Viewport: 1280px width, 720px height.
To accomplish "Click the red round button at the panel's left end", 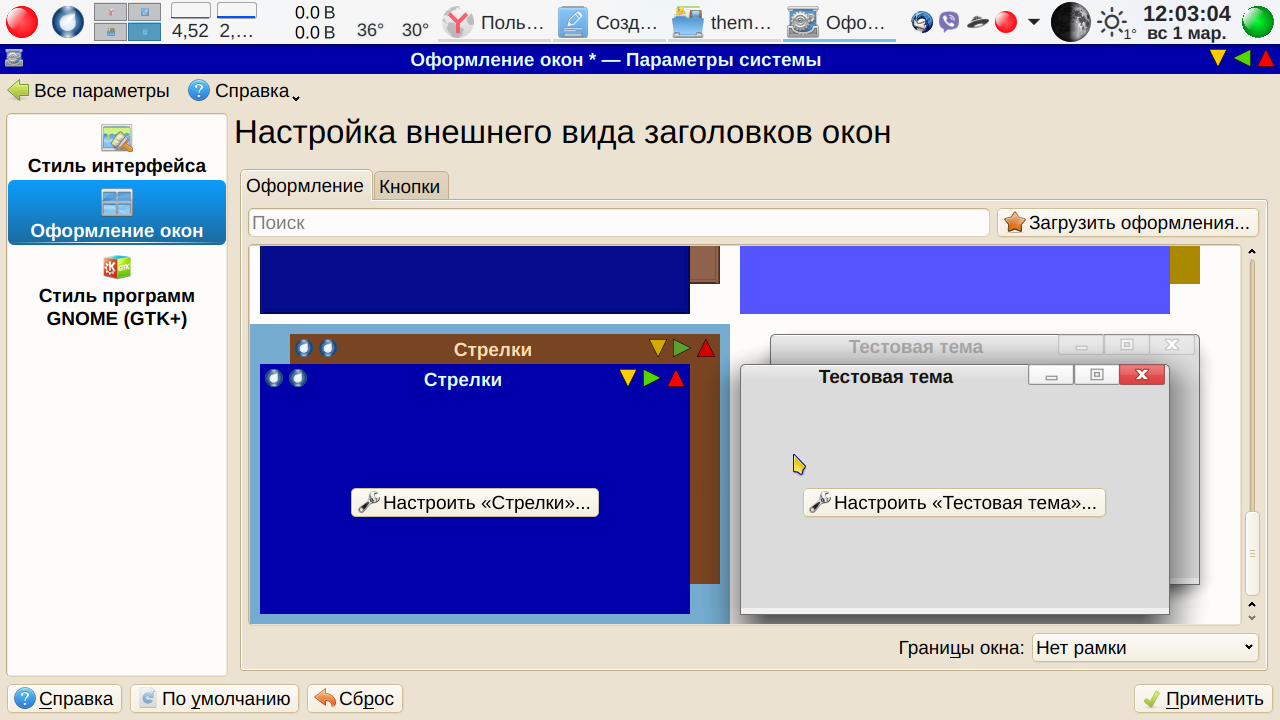I will [x=22, y=21].
